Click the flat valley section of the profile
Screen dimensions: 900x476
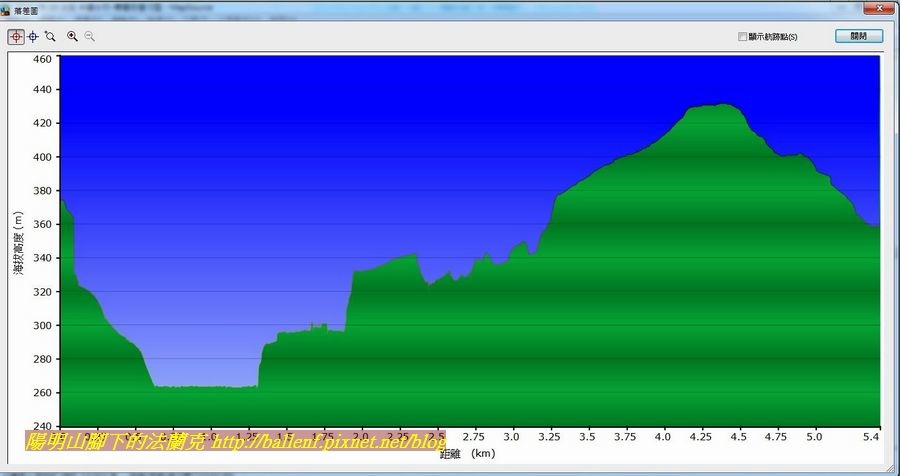coord(205,387)
